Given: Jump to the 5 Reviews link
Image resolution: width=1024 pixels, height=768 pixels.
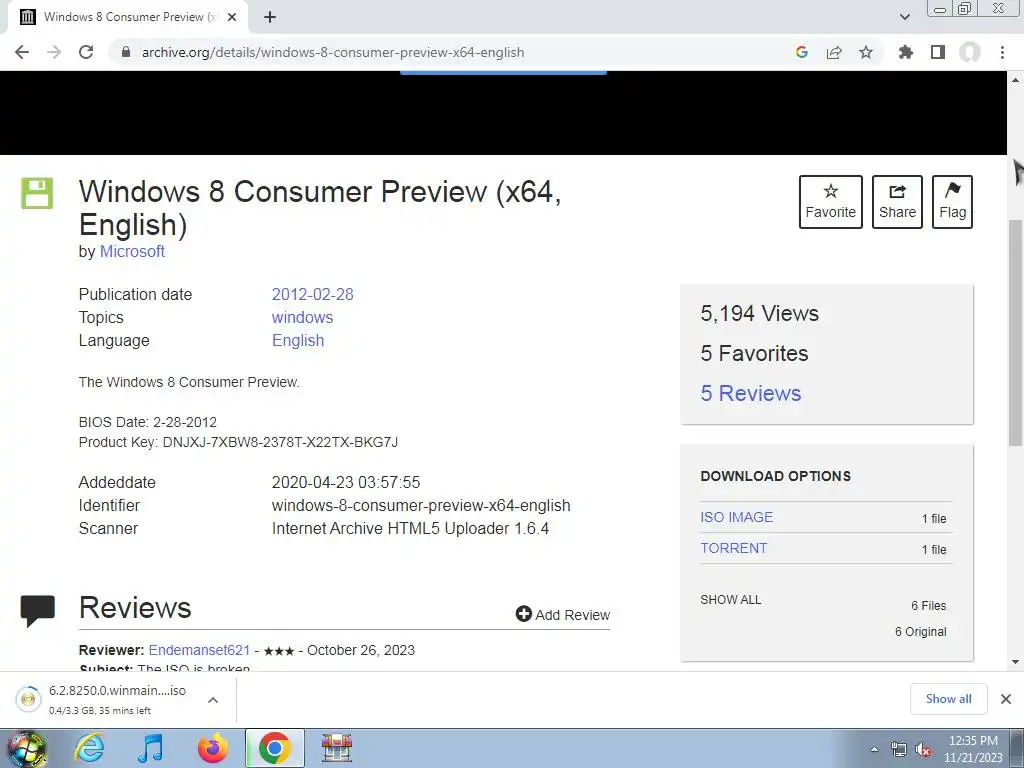Looking at the screenshot, I should 751,393.
